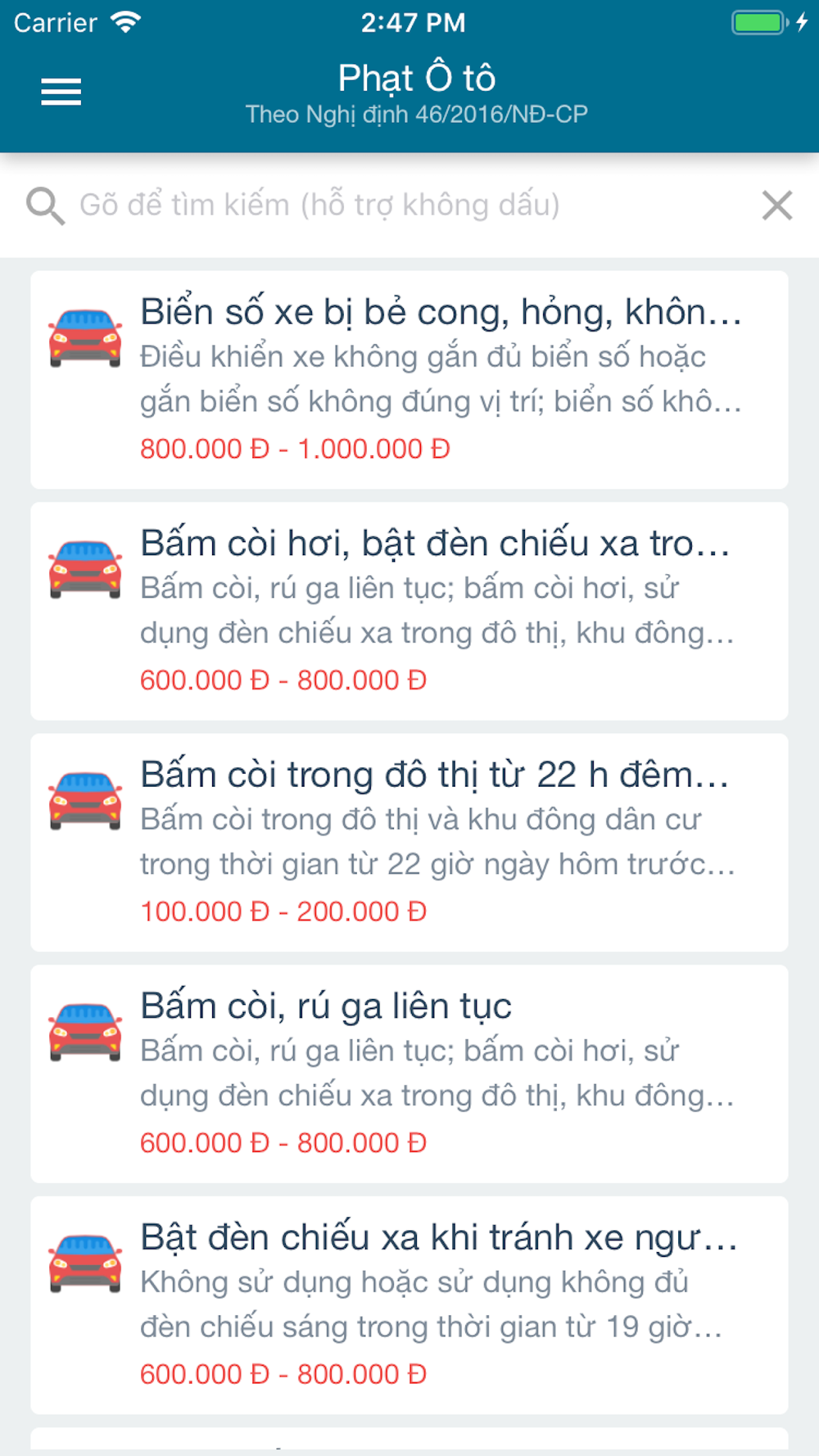The height and width of the screenshot is (1456, 819).
Task: Open the hamburger menu
Action: click(61, 92)
